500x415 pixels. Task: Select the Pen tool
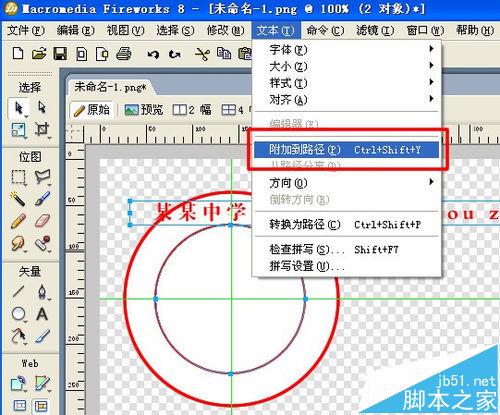43,292
